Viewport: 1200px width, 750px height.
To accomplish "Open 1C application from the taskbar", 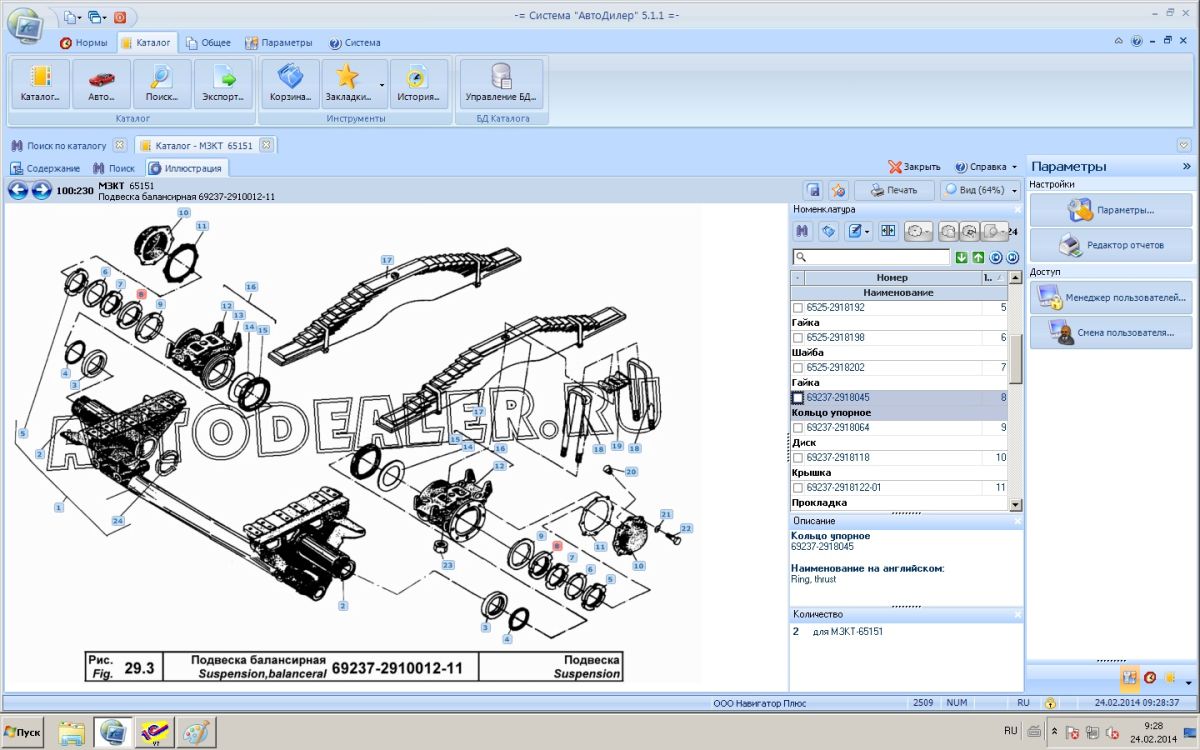I will click(x=154, y=733).
